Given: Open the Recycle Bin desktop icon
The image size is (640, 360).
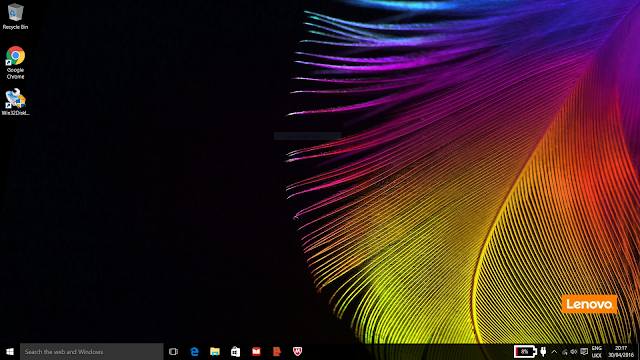Looking at the screenshot, I should coord(15,16).
